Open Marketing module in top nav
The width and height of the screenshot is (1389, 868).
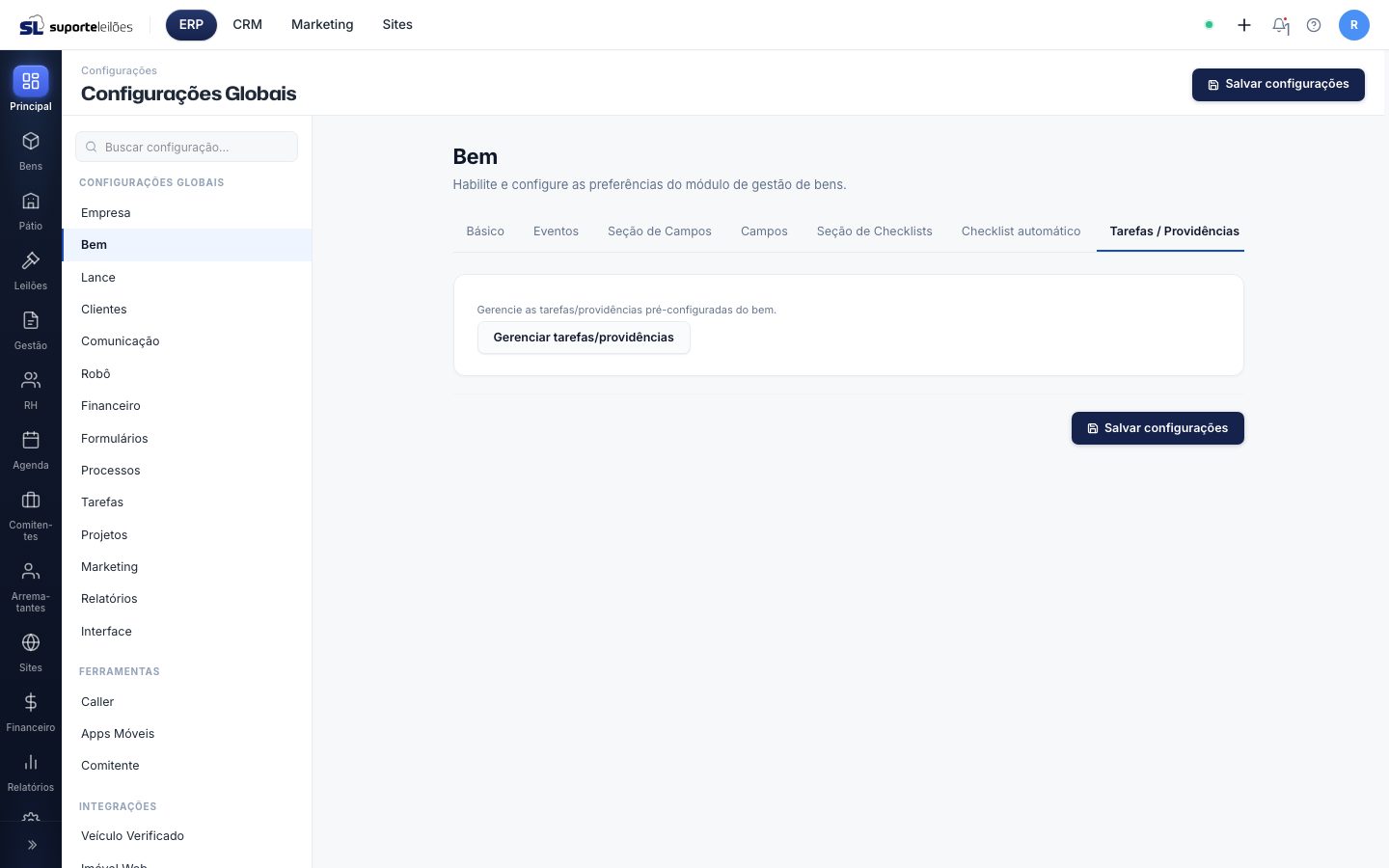click(322, 25)
